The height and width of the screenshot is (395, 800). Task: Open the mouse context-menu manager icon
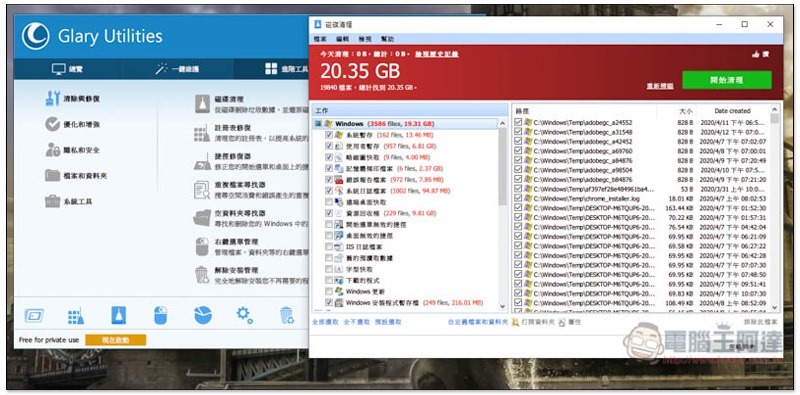(x=161, y=315)
